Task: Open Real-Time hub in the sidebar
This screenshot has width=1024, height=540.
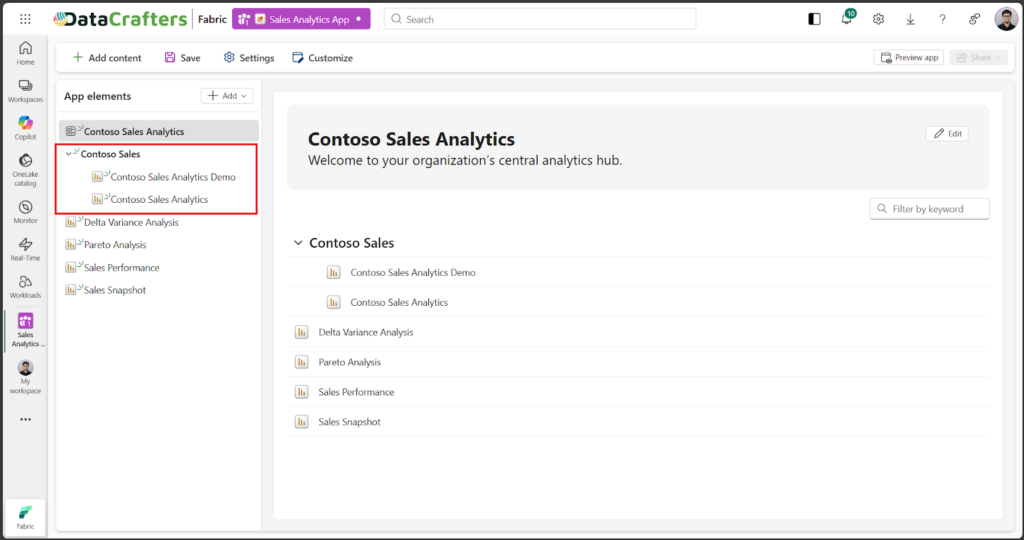Action: 25,249
